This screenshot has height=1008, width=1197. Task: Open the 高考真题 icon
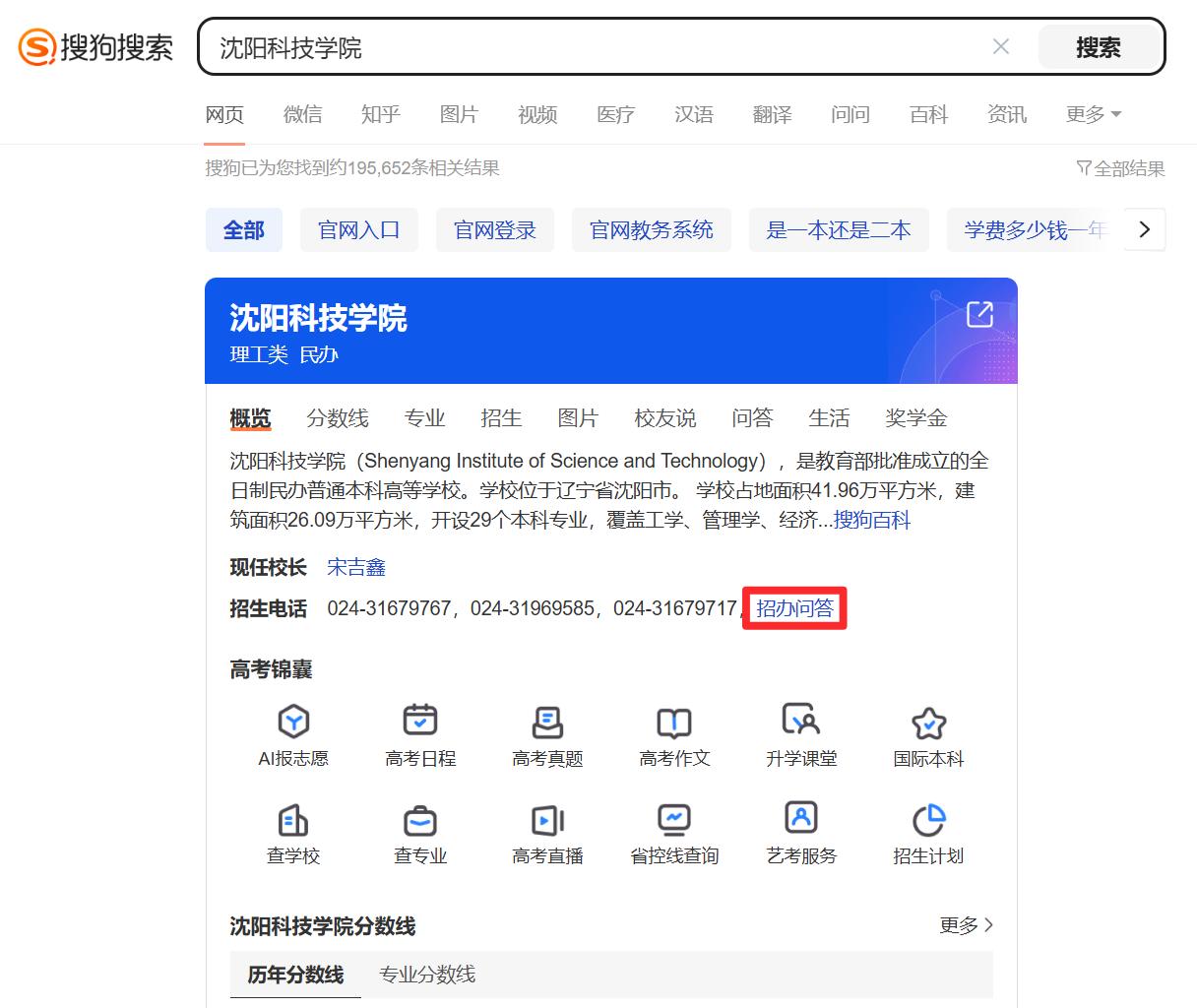coord(547,722)
